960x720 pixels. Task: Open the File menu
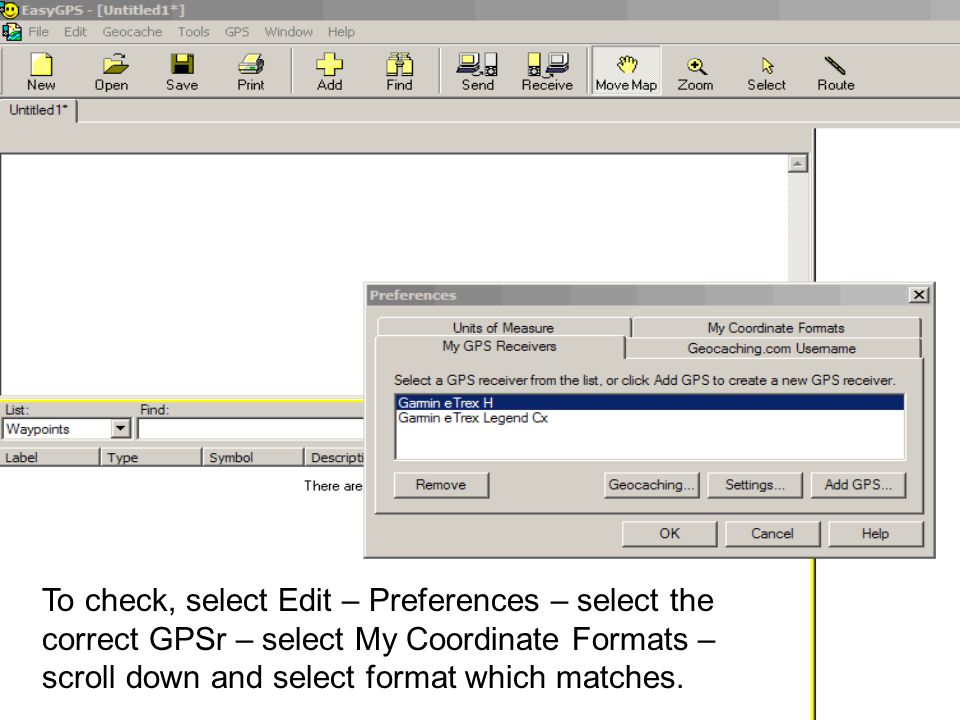[x=39, y=32]
